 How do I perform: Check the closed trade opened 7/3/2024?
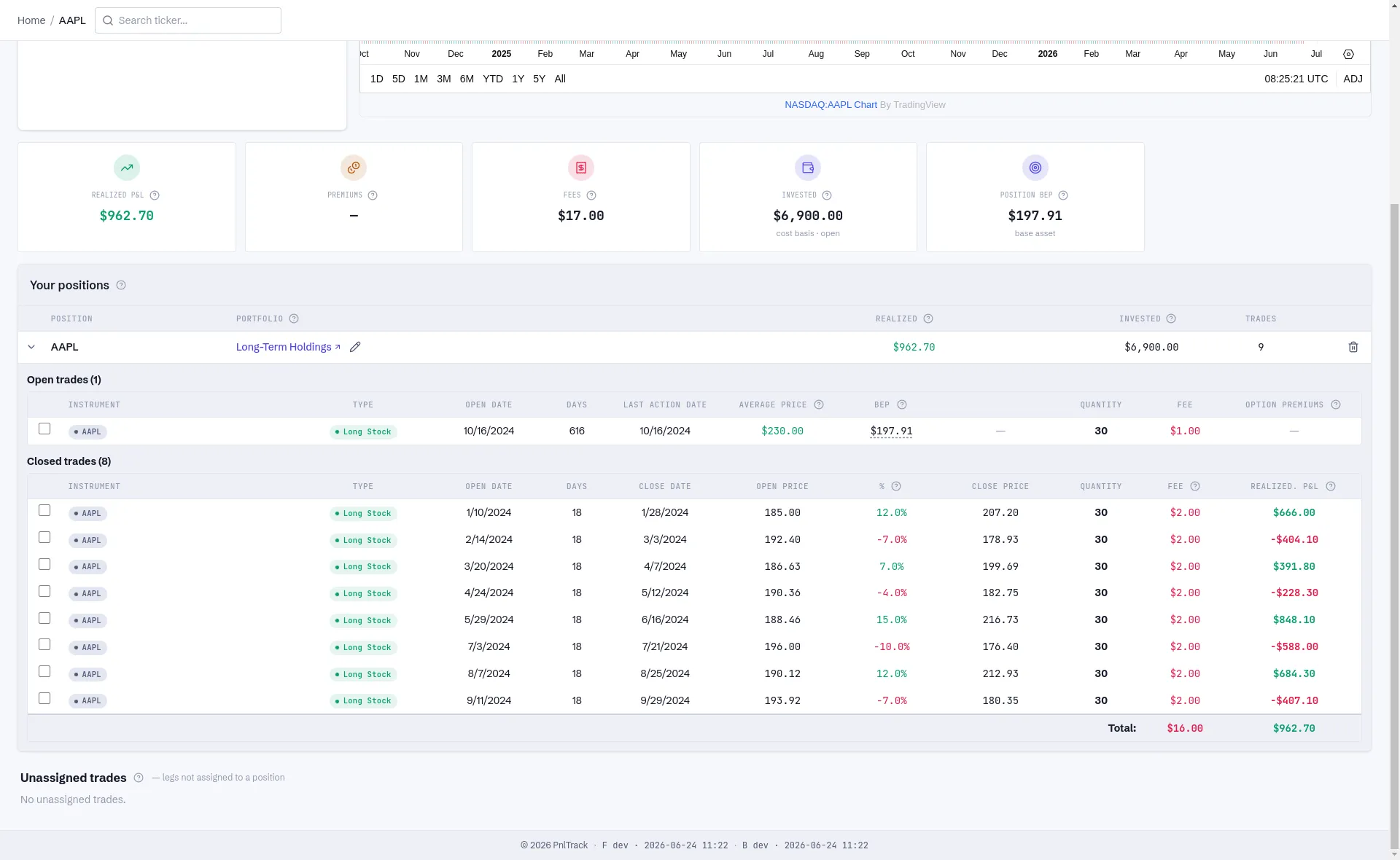pyautogui.click(x=44, y=644)
